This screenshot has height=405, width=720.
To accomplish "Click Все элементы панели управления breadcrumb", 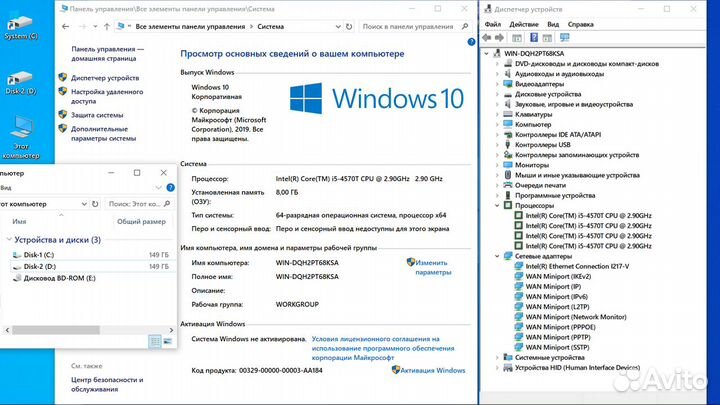I will (x=190, y=27).
